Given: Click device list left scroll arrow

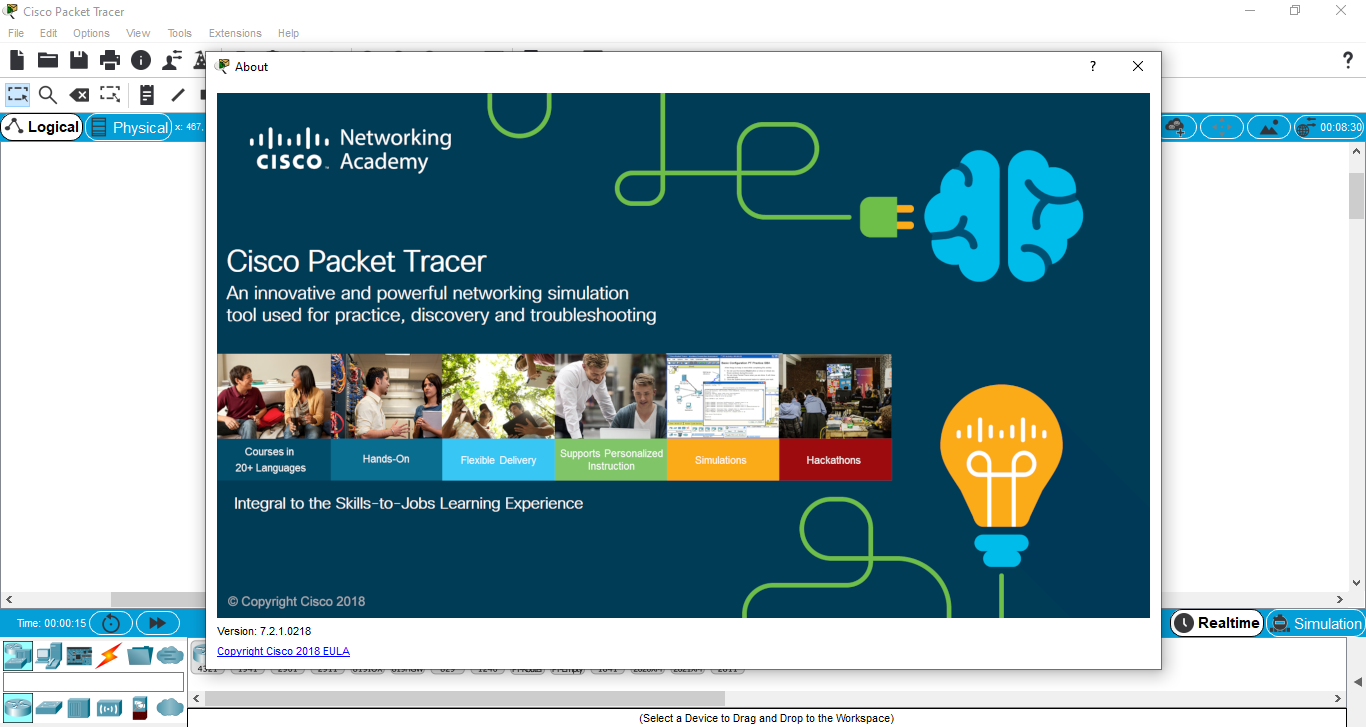Looking at the screenshot, I should pos(195,698).
